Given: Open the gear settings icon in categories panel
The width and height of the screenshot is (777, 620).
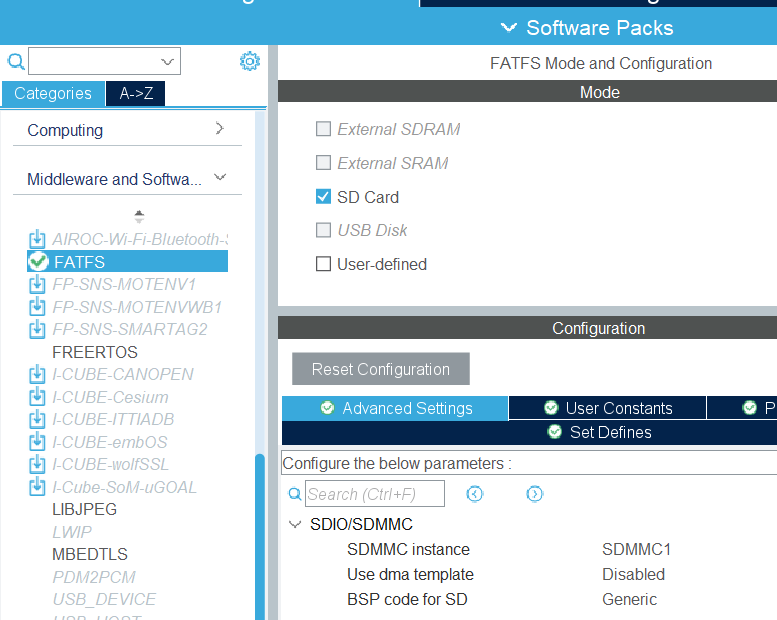Looking at the screenshot, I should pyautogui.click(x=250, y=61).
